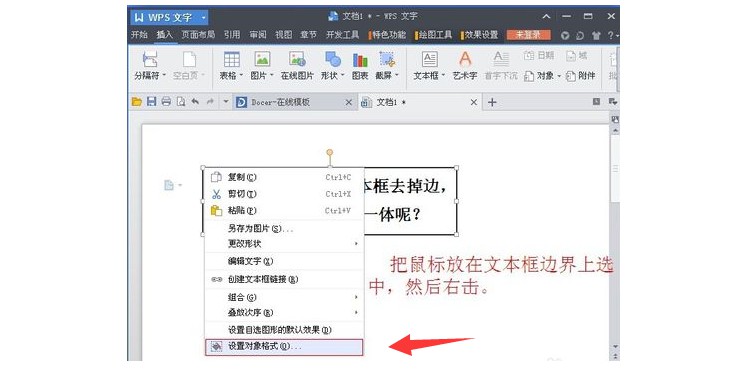
Task: Click the print icon in quick access bar
Action: click(166, 102)
